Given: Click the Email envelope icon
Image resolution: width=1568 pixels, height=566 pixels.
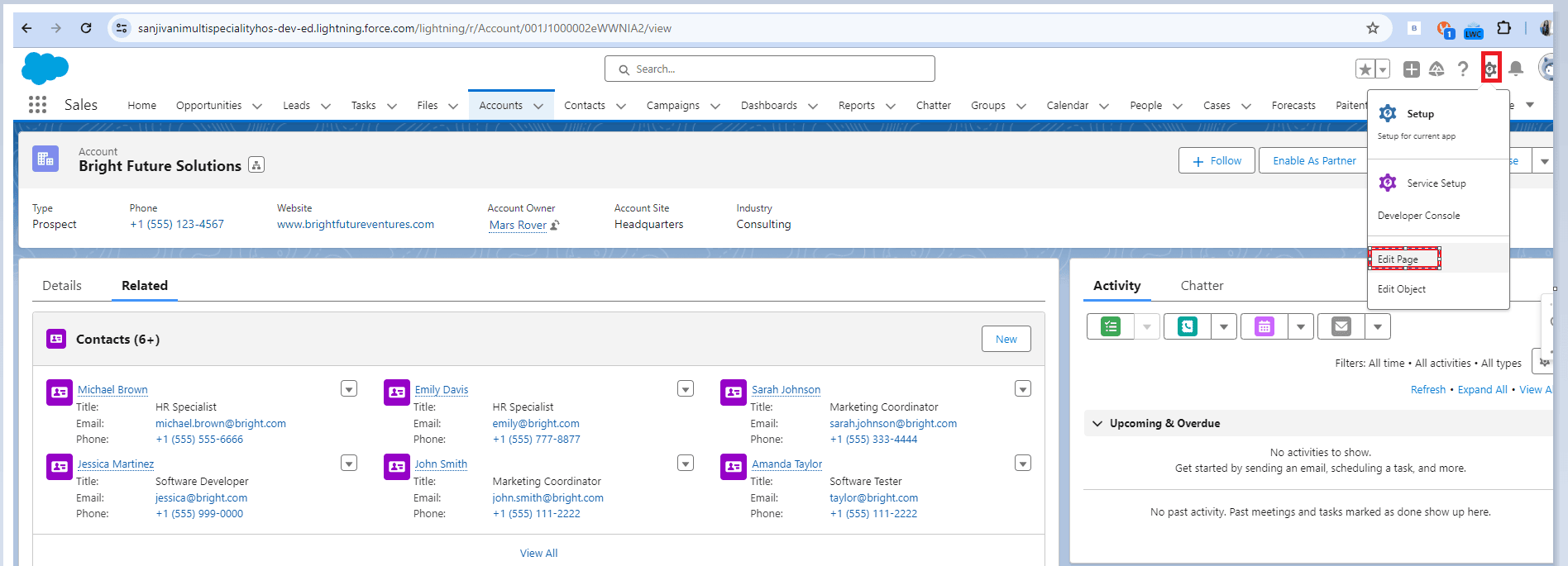Looking at the screenshot, I should tap(1341, 327).
